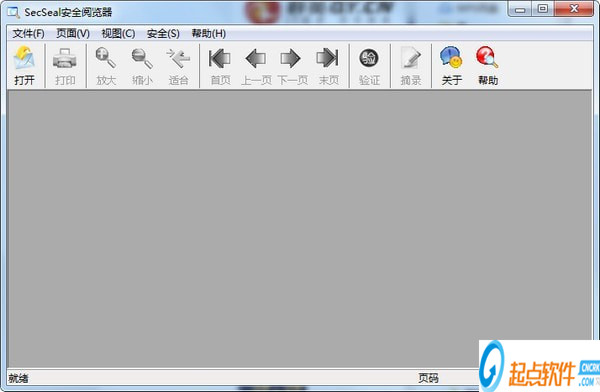Select the 放大 zoom-in magnifier icon

106,58
